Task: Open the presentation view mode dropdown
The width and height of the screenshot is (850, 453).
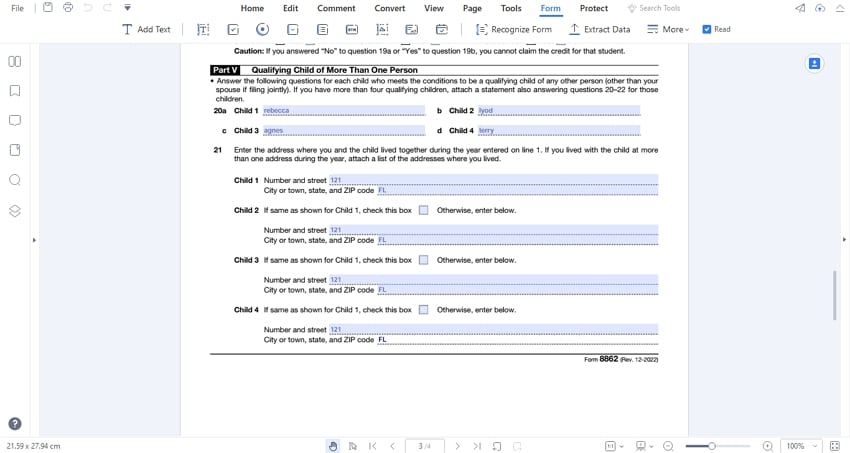Action: (x=645, y=446)
